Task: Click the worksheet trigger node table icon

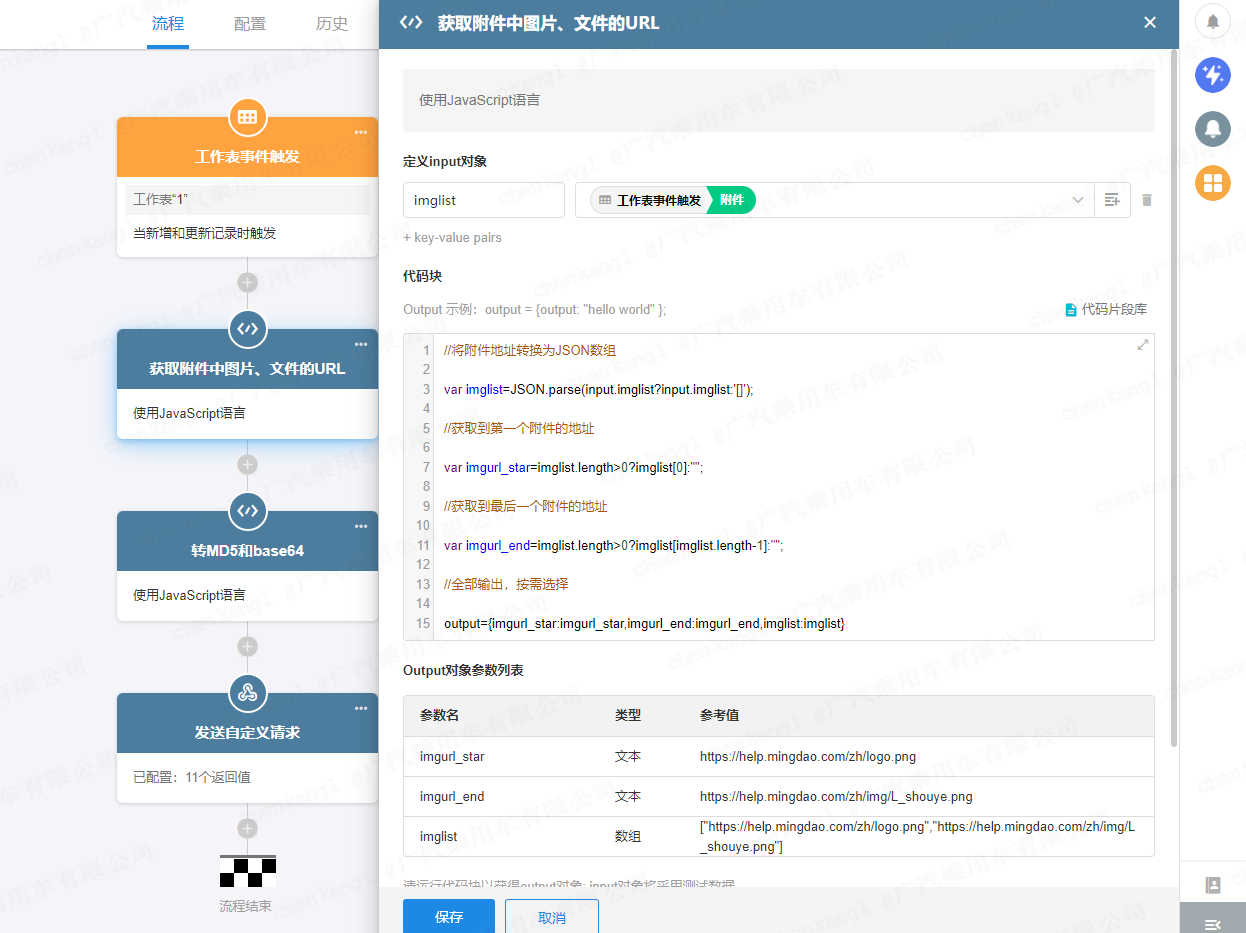Action: click(x=247, y=117)
